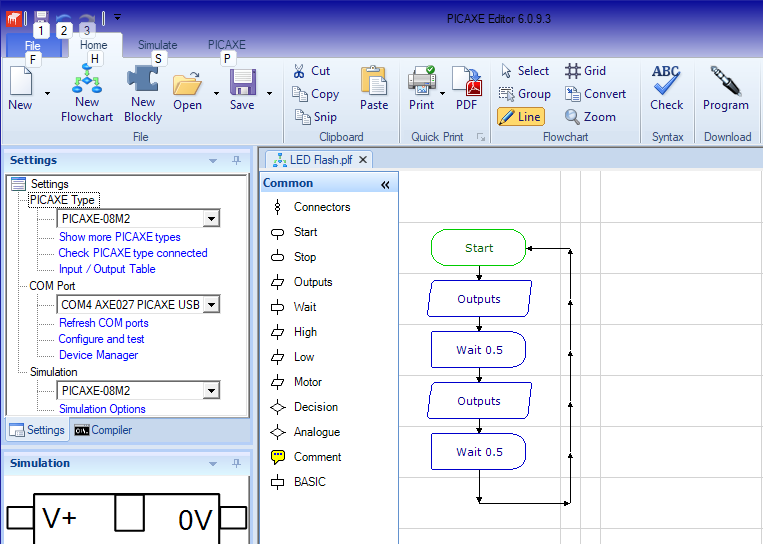Expand the COM Port combo box
Screen dimensions: 763x544
coord(211,305)
